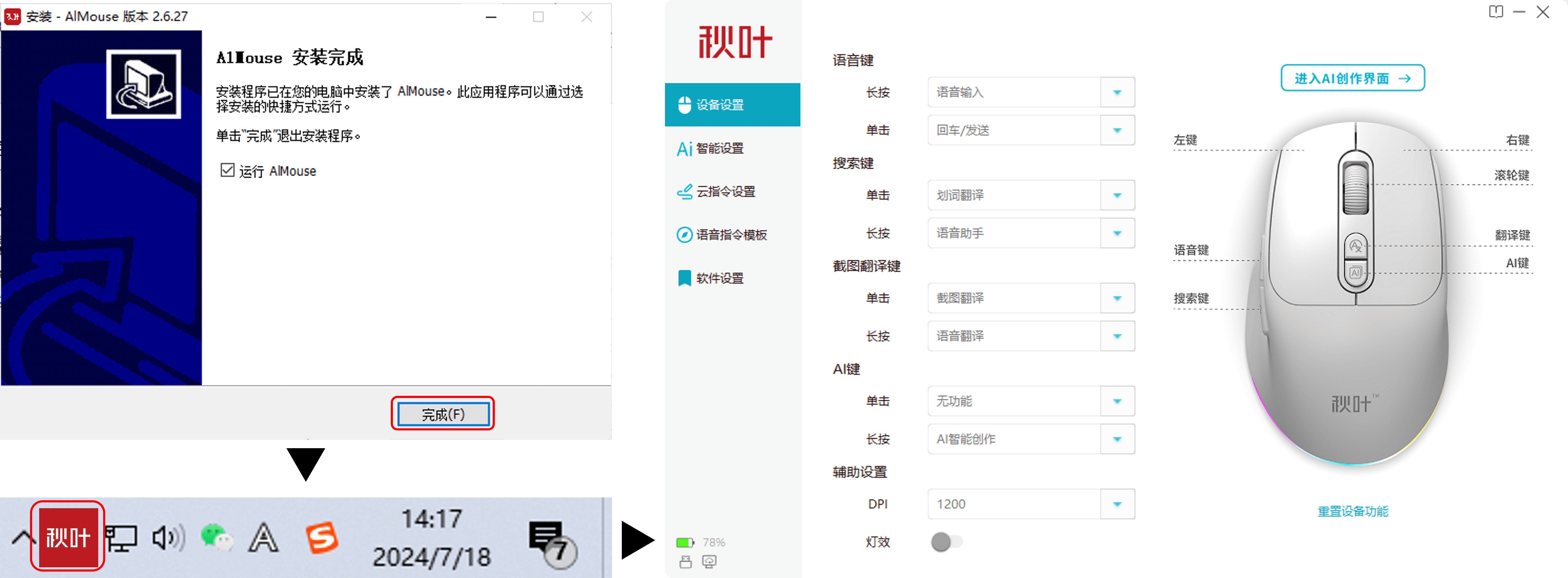Image resolution: width=1568 pixels, height=578 pixels.
Task: Click the 截图翻译键 section heading
Action: coord(866,266)
